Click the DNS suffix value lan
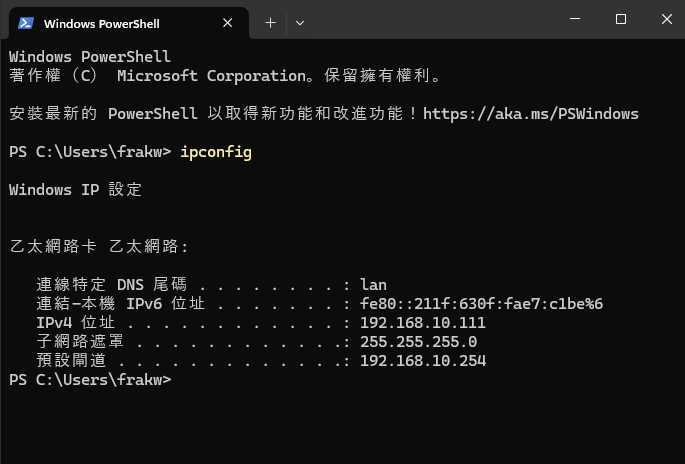Viewport: 685px width, 464px height. point(373,285)
